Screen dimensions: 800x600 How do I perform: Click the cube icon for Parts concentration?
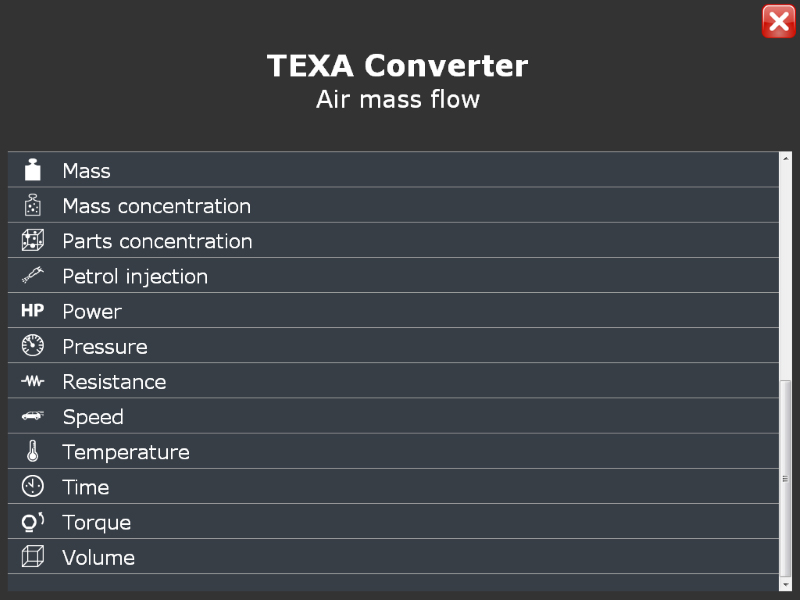pos(33,240)
